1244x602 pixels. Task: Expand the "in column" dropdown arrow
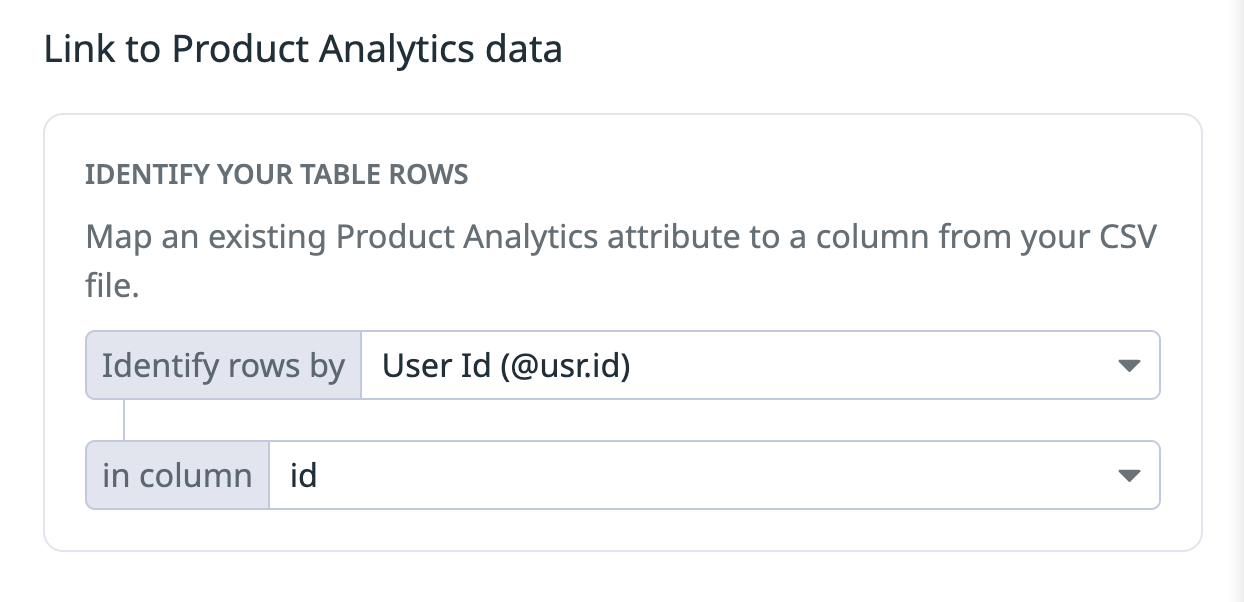coord(1129,476)
